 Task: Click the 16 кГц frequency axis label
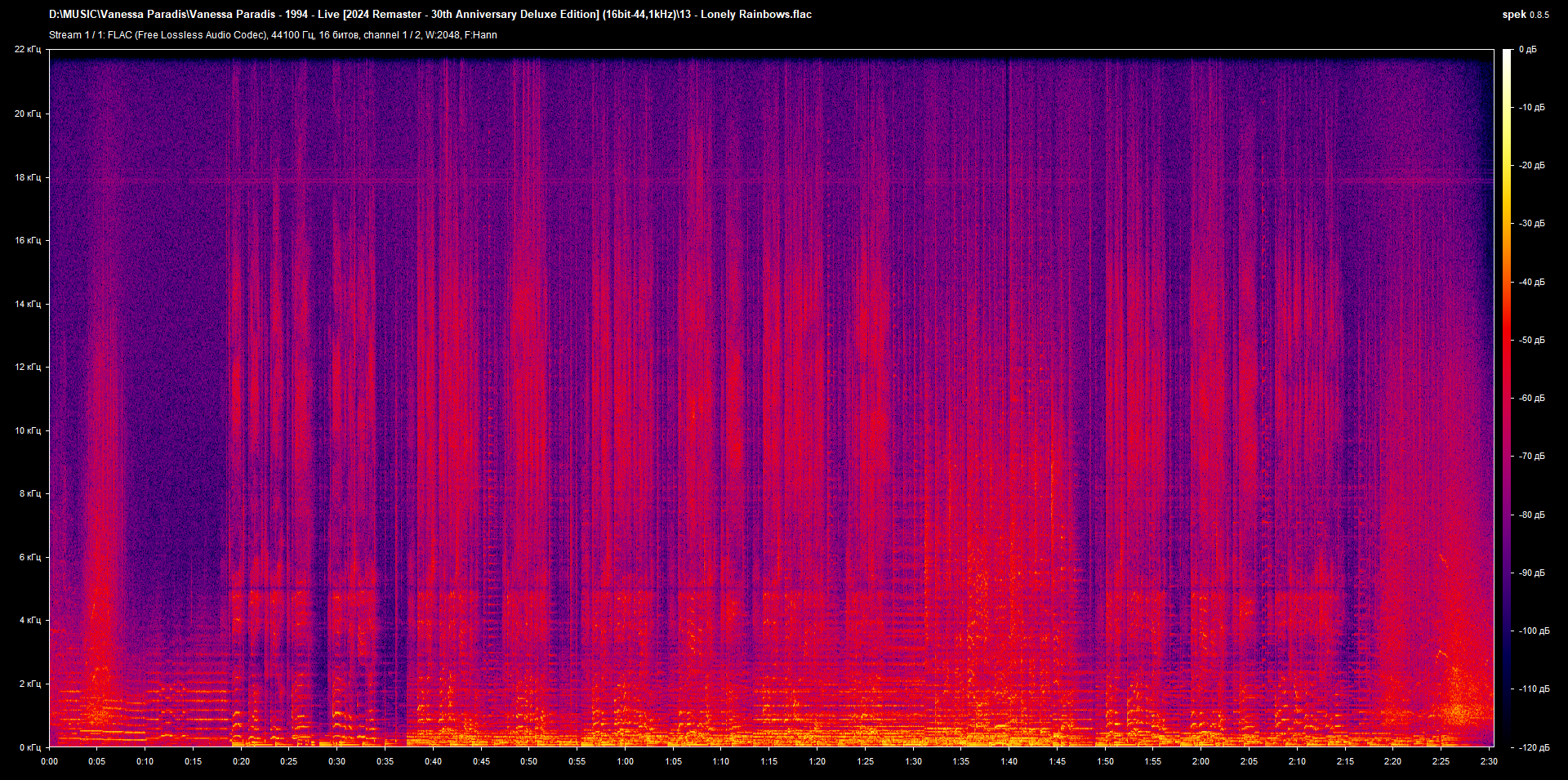coord(27,241)
